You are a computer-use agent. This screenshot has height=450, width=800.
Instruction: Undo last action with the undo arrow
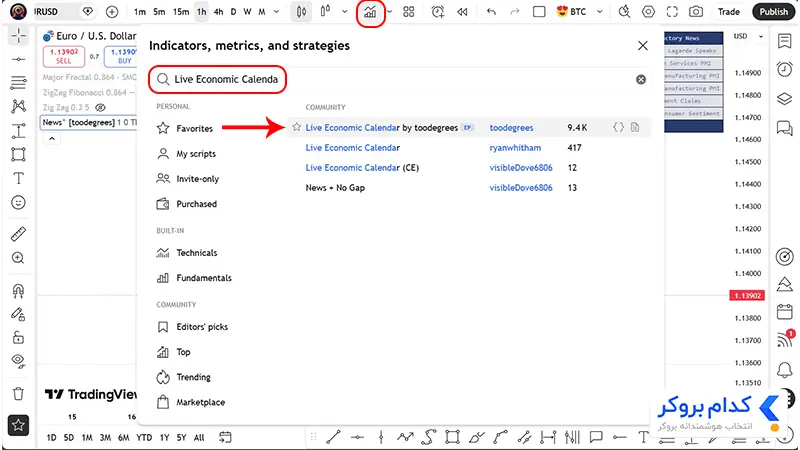491,12
